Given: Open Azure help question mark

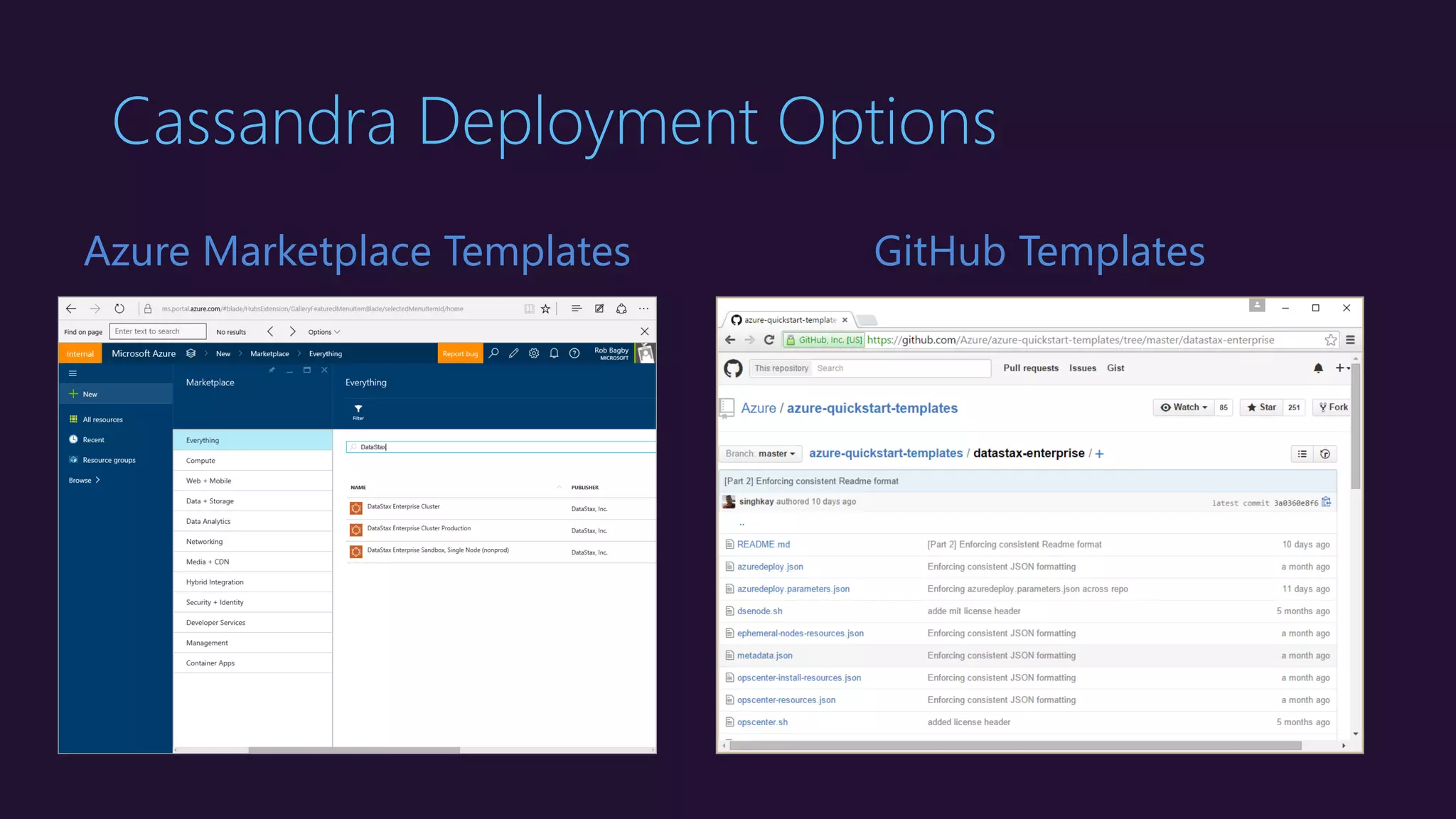Looking at the screenshot, I should [574, 353].
